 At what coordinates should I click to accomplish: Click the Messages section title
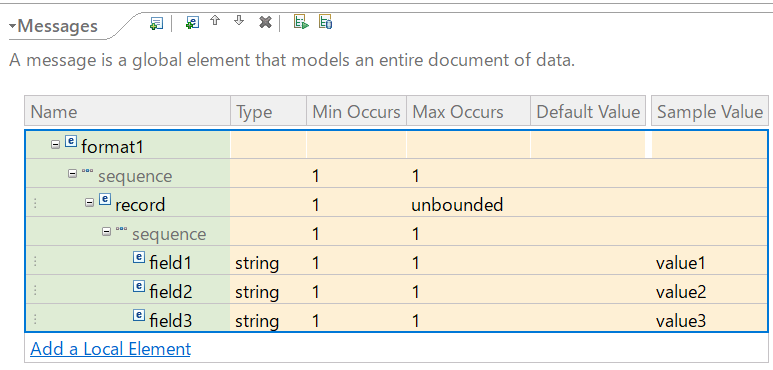tap(57, 26)
